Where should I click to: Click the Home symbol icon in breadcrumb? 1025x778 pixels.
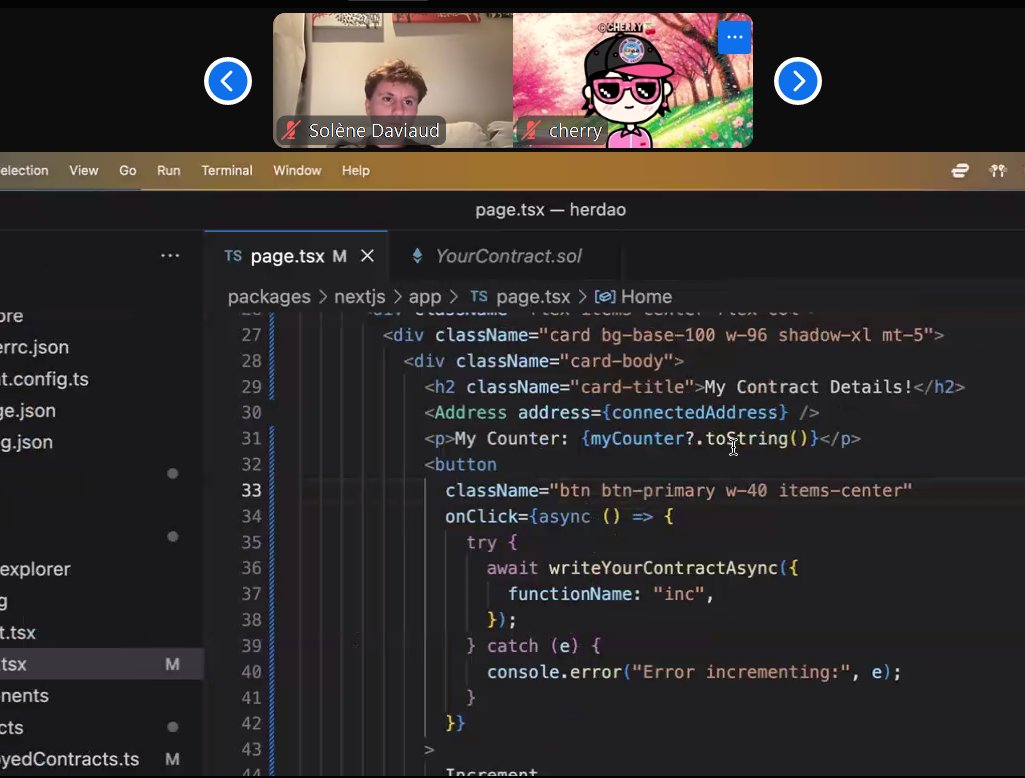(605, 297)
